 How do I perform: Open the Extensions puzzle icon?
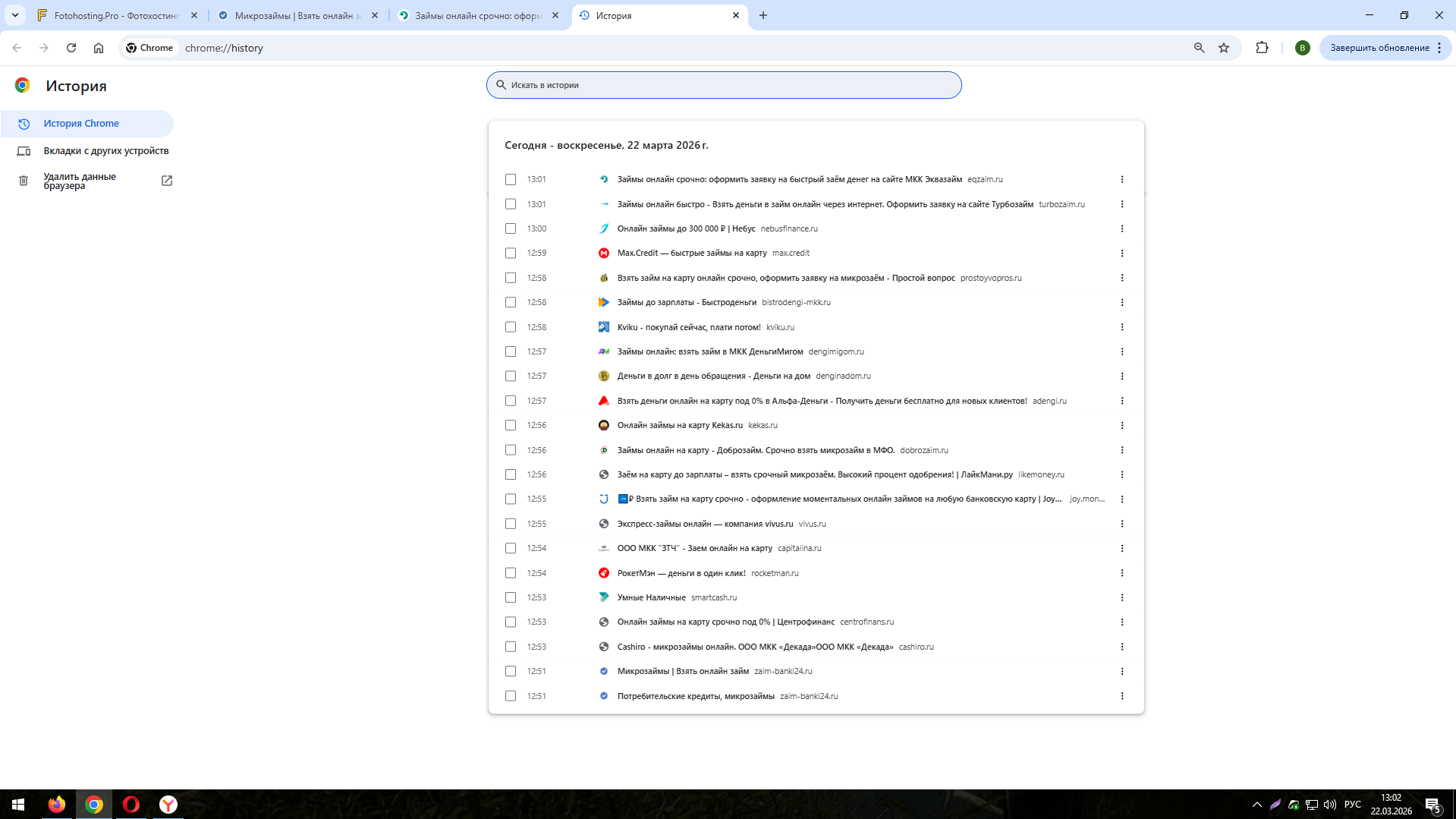point(1263,48)
